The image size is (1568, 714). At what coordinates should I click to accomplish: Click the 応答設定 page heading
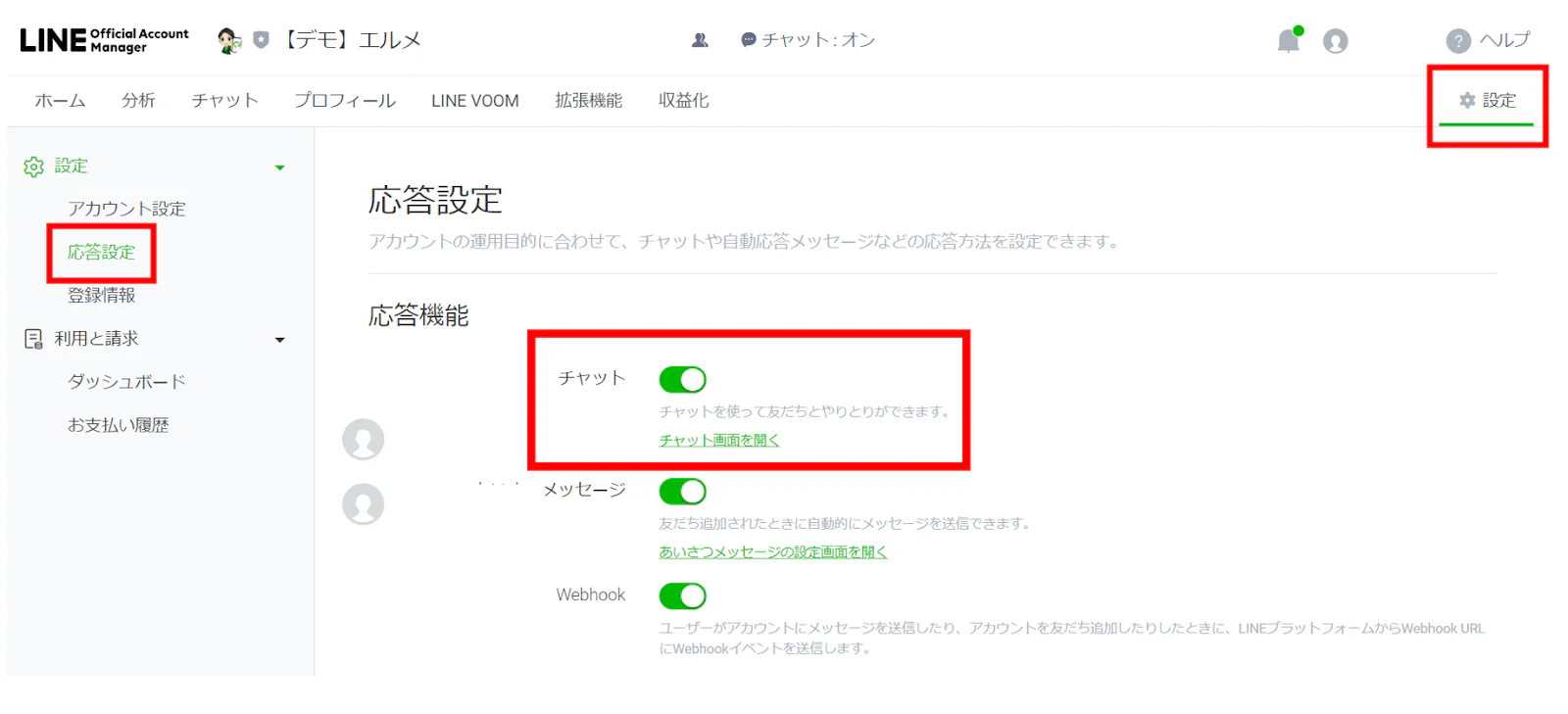[x=435, y=201]
